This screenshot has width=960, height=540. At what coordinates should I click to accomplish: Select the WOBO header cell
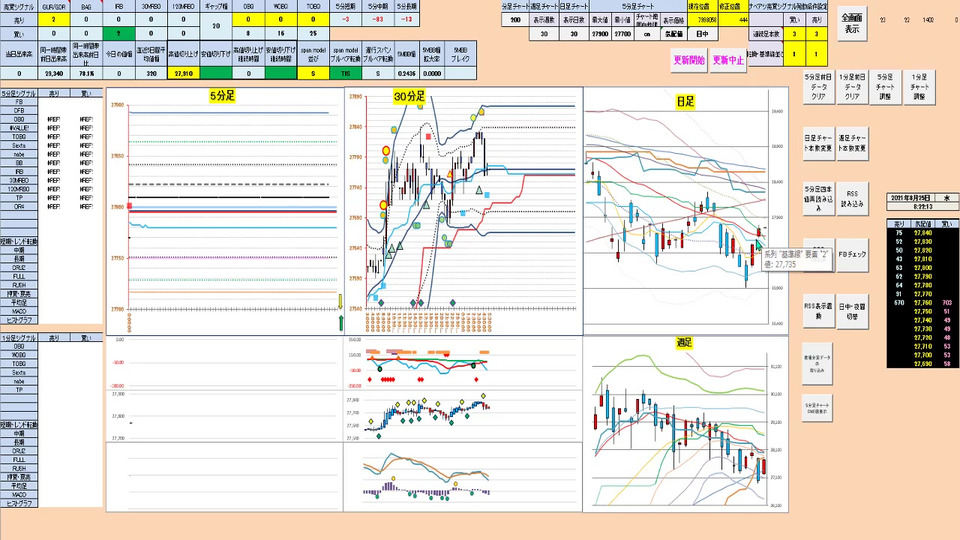pyautogui.click(x=280, y=6)
